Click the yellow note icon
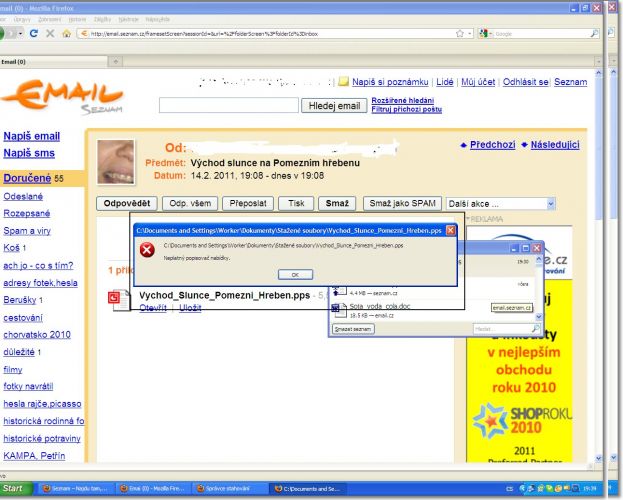Viewport: 623px width, 500px height. pyautogui.click(x=343, y=82)
